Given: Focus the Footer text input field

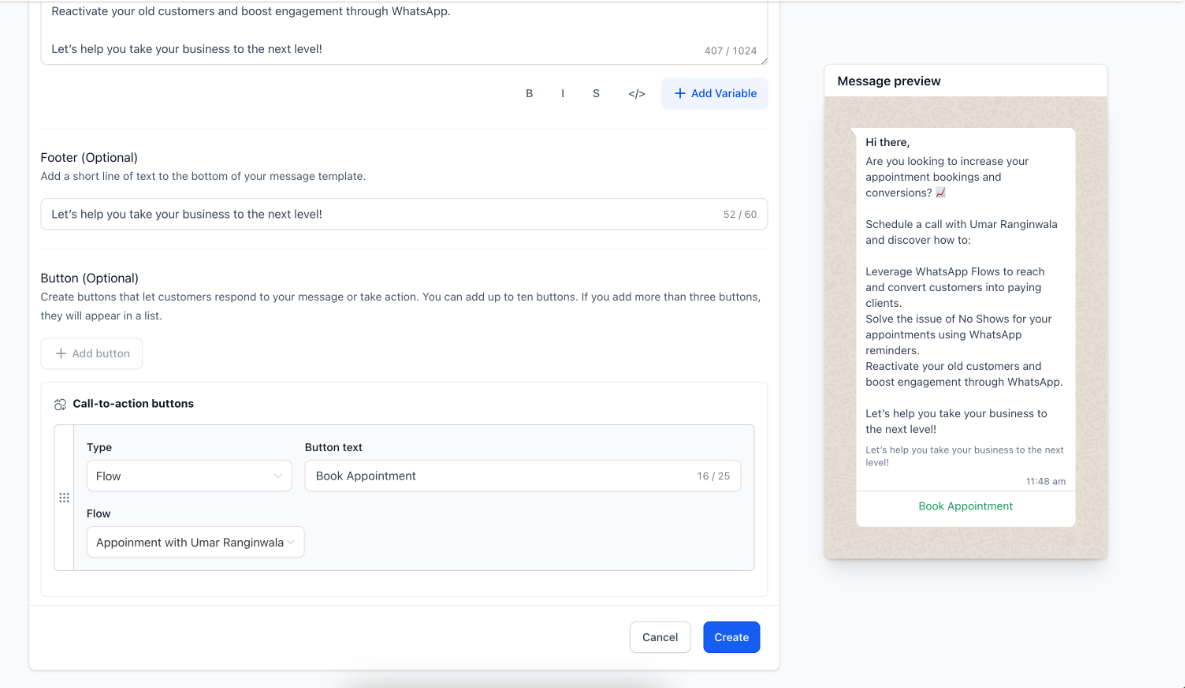Looking at the screenshot, I should coord(380,214).
